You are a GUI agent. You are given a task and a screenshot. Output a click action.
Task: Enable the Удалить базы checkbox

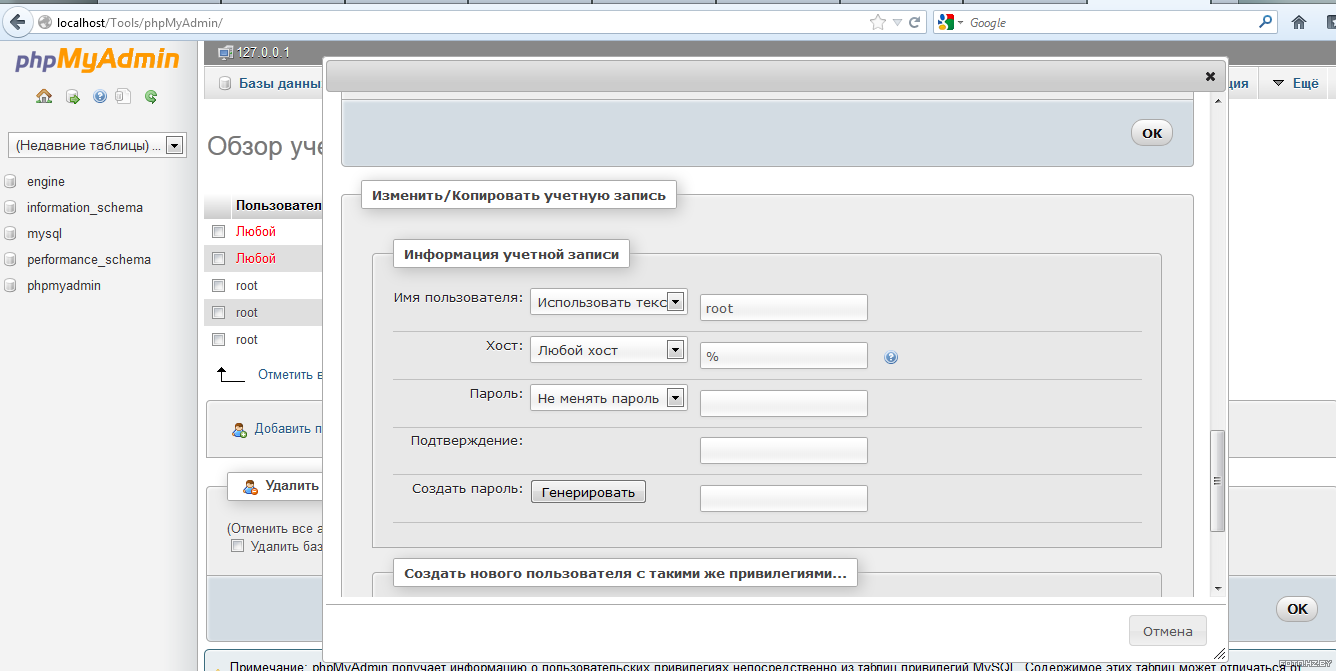pos(237,546)
